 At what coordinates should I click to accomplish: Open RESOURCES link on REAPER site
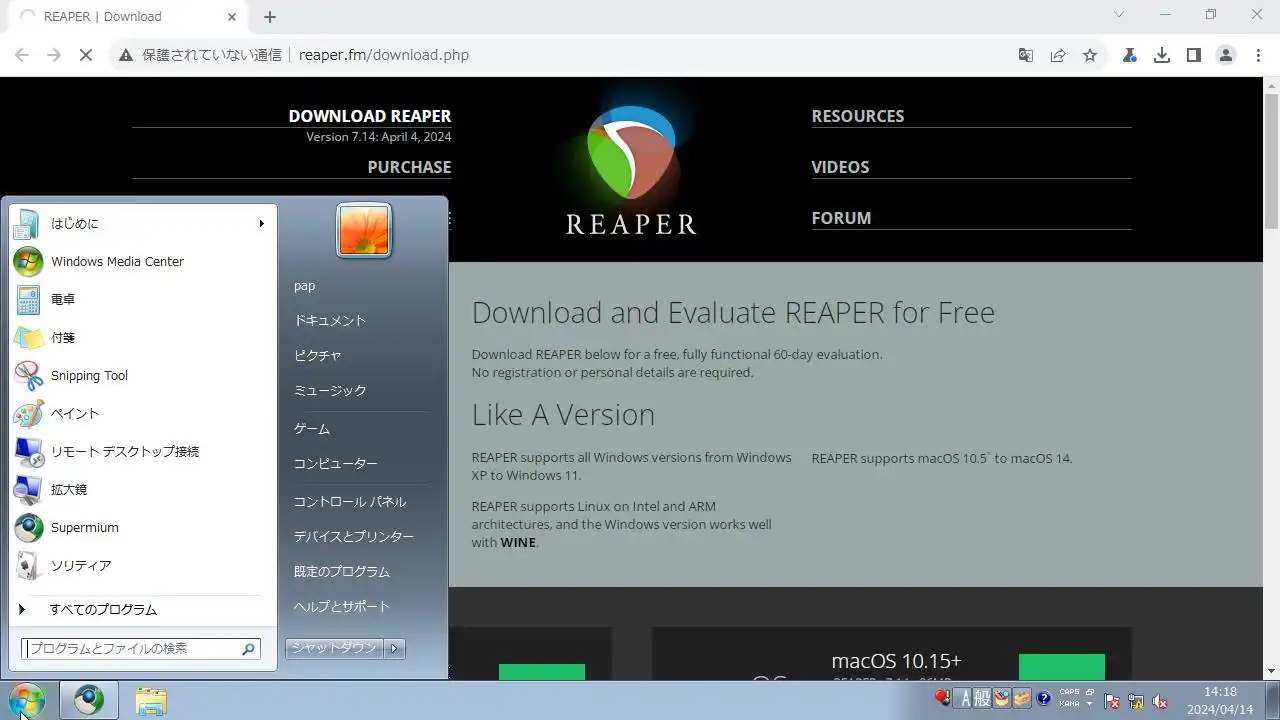(x=858, y=116)
